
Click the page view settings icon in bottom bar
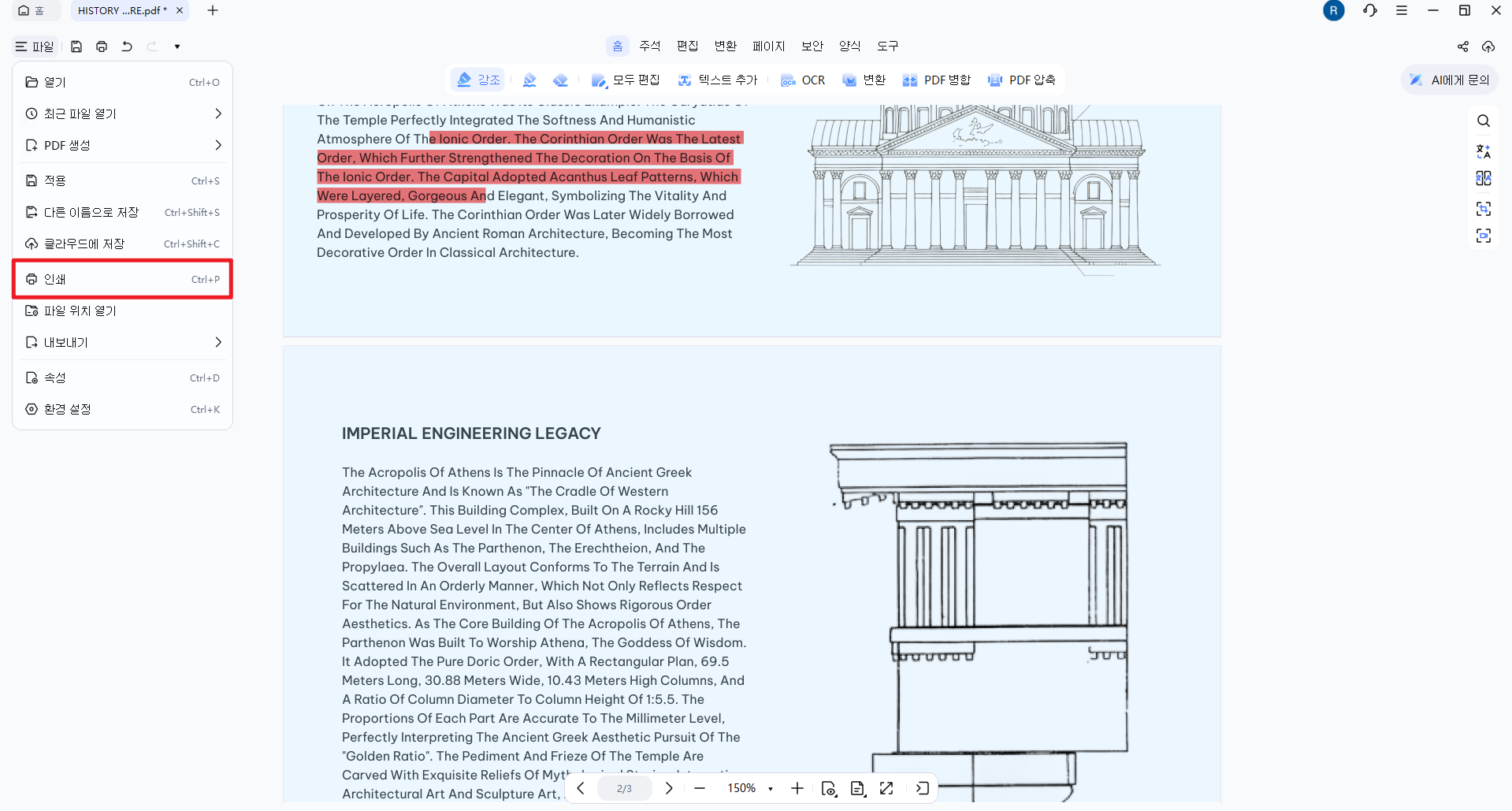[829, 788]
